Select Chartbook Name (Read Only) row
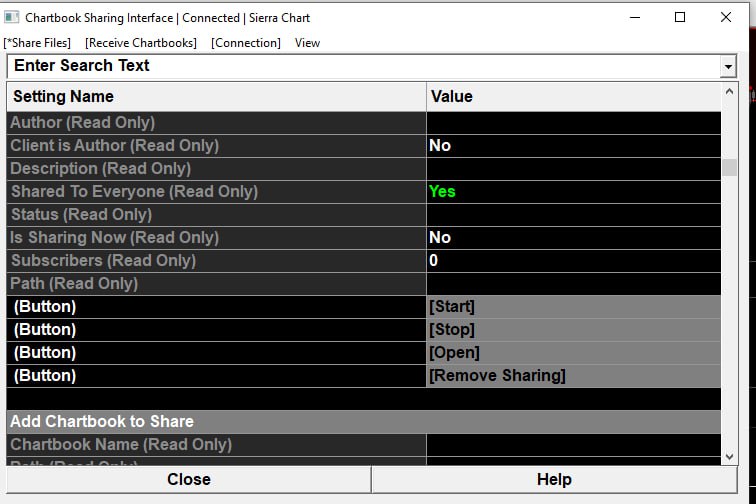The height and width of the screenshot is (504, 756). click(x=364, y=445)
